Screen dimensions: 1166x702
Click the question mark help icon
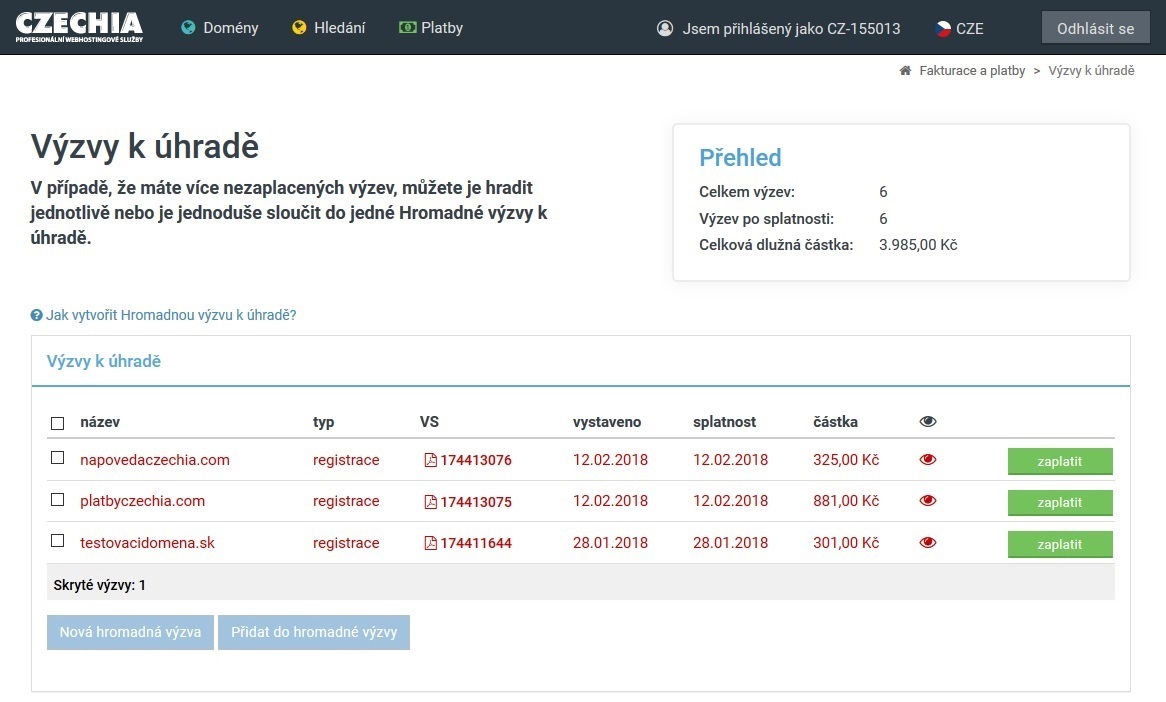pos(37,315)
